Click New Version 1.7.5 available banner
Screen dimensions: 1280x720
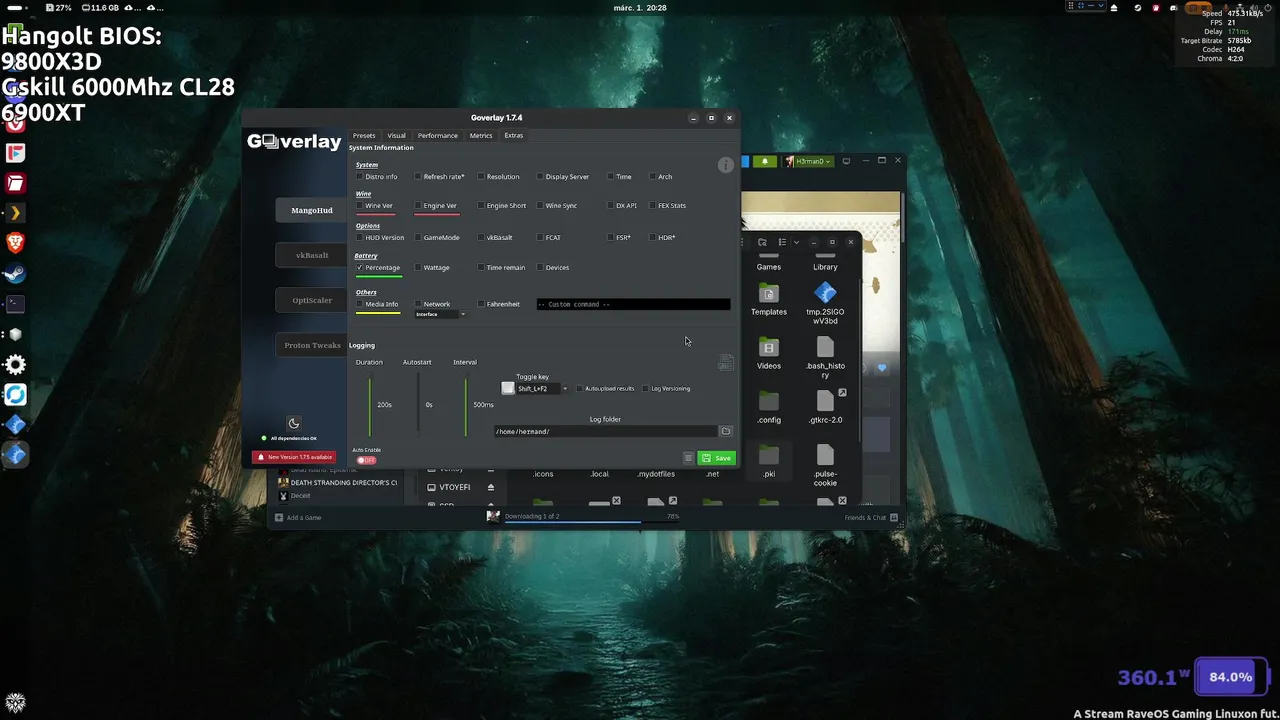coord(295,457)
